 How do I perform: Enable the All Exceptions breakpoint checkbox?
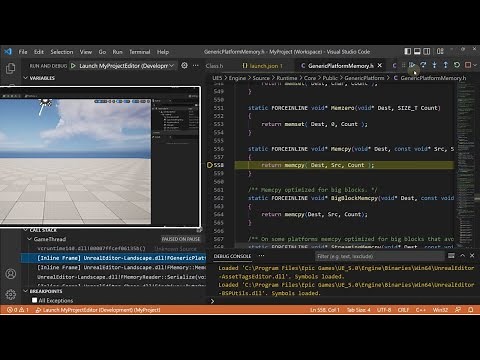coord(34,300)
